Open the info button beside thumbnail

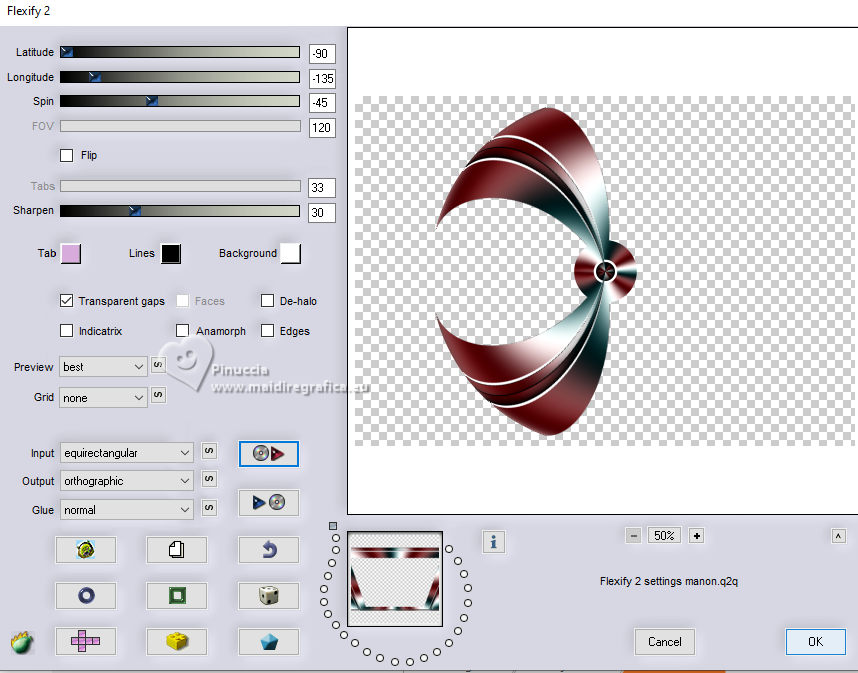click(x=494, y=542)
